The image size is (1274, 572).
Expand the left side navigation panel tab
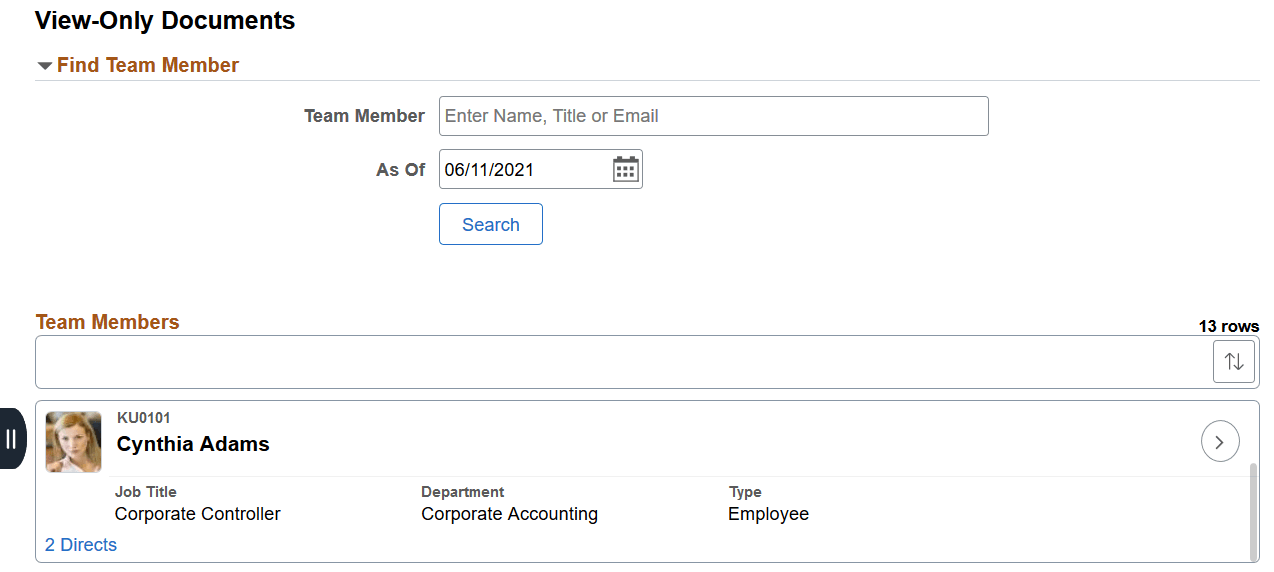coord(12,439)
